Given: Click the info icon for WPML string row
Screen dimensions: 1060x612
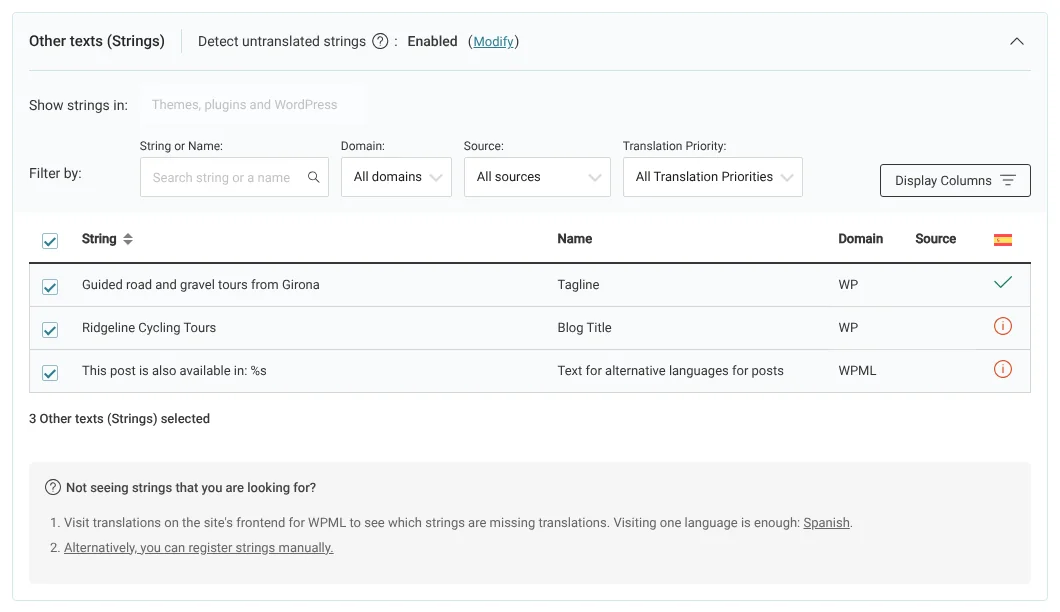Looking at the screenshot, I should pos(1003,369).
